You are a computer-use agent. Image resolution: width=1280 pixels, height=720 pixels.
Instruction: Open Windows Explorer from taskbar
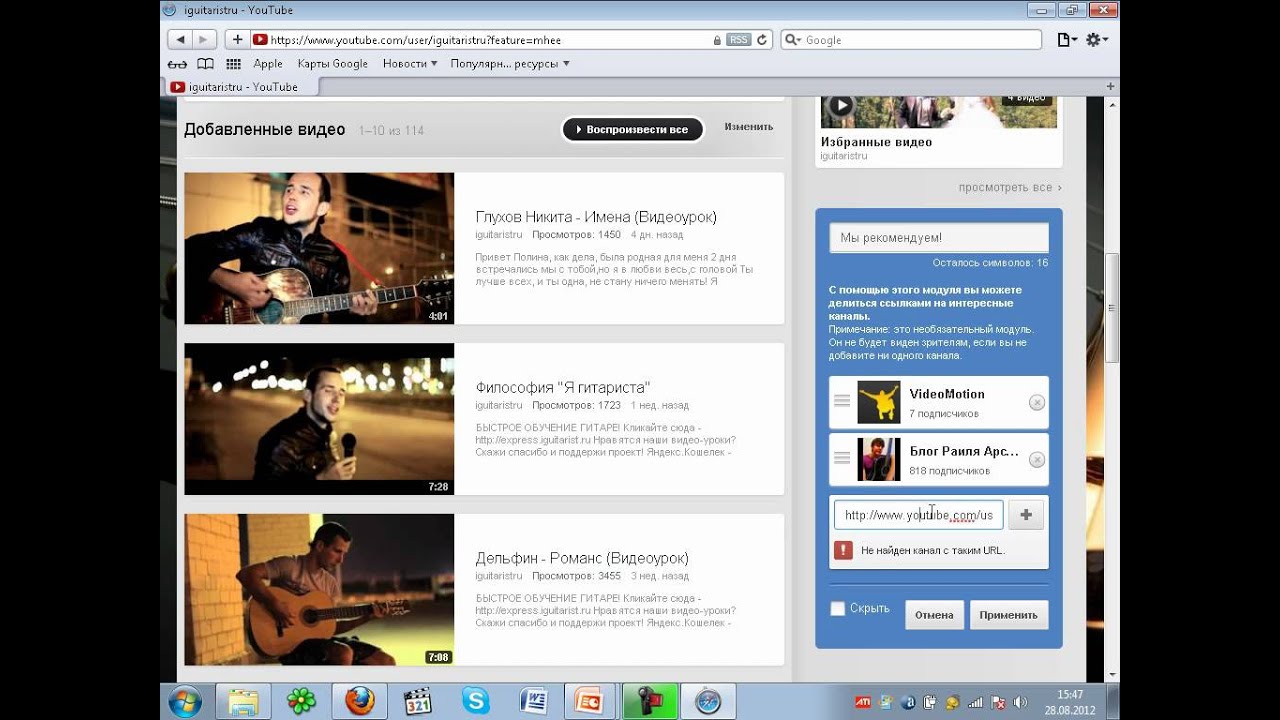243,702
